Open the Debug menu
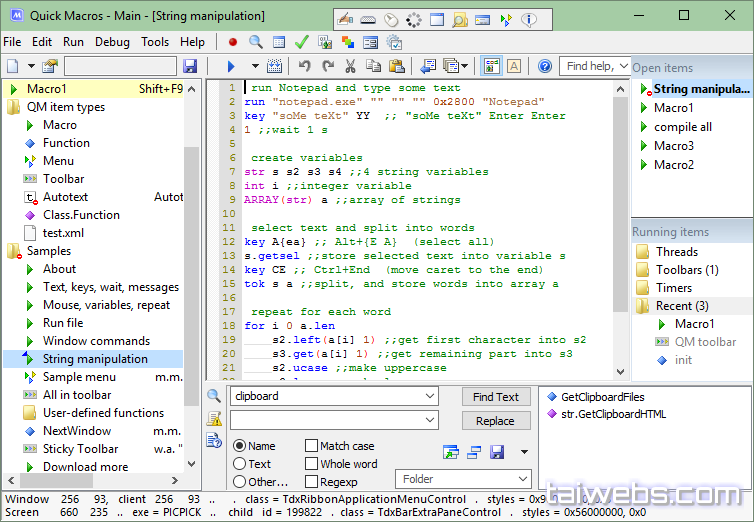Viewport: 754px width, 522px height. [112, 42]
